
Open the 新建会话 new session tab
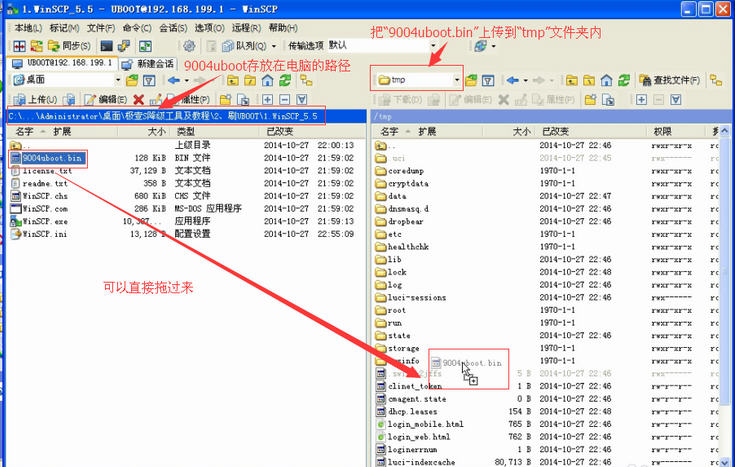[148, 64]
